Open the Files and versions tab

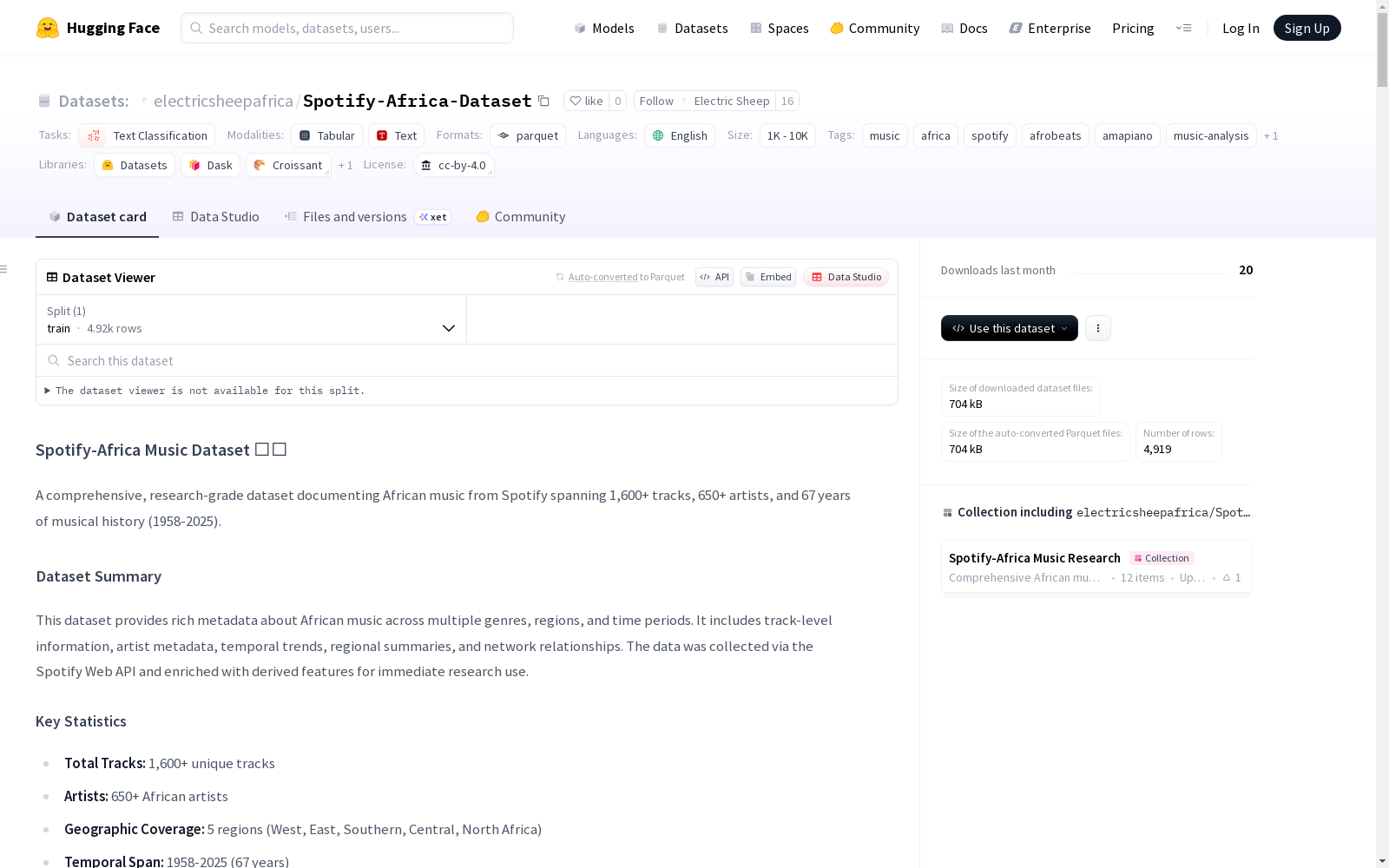(367, 217)
